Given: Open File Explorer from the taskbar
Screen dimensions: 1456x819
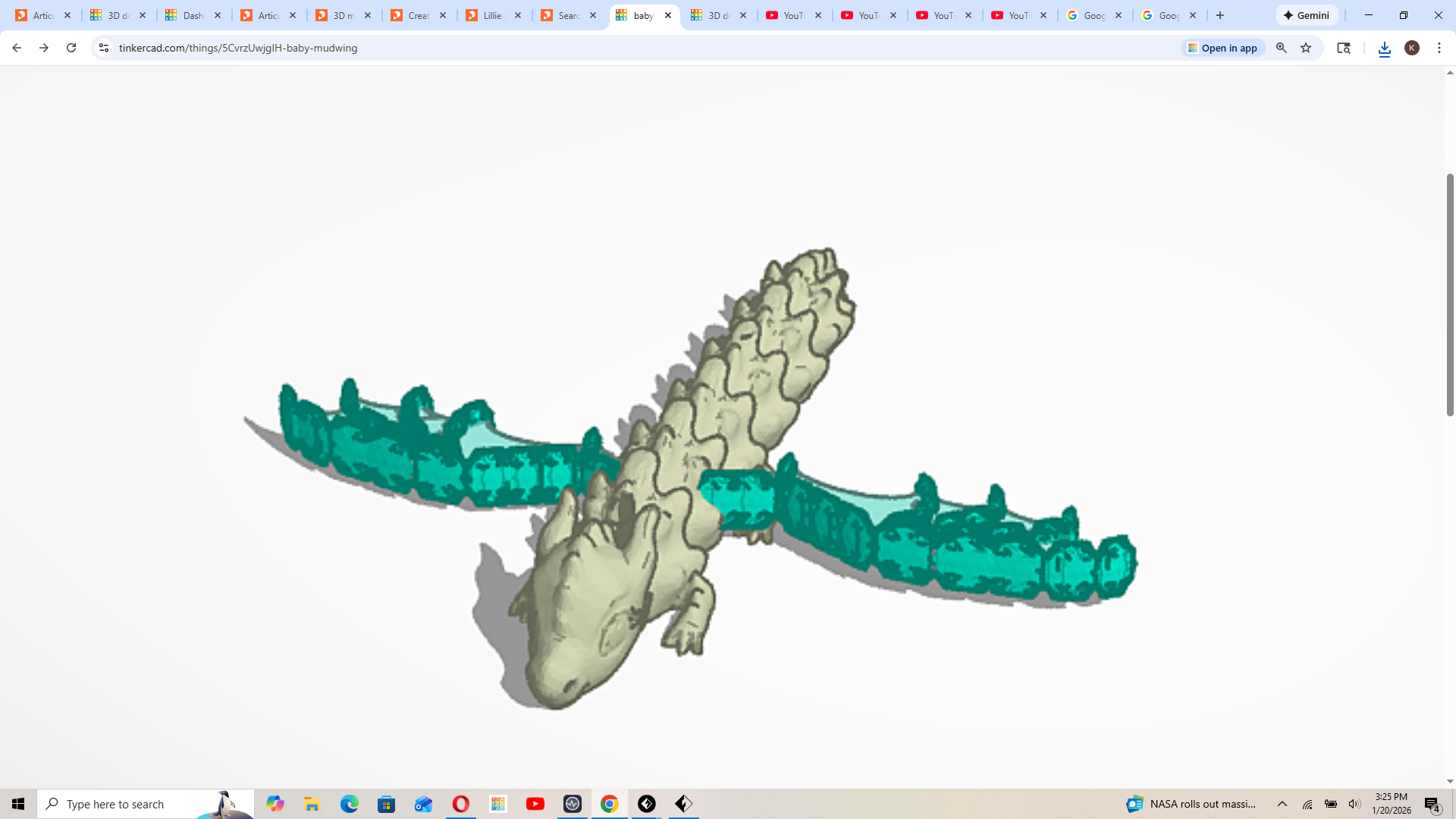Looking at the screenshot, I should [x=312, y=804].
